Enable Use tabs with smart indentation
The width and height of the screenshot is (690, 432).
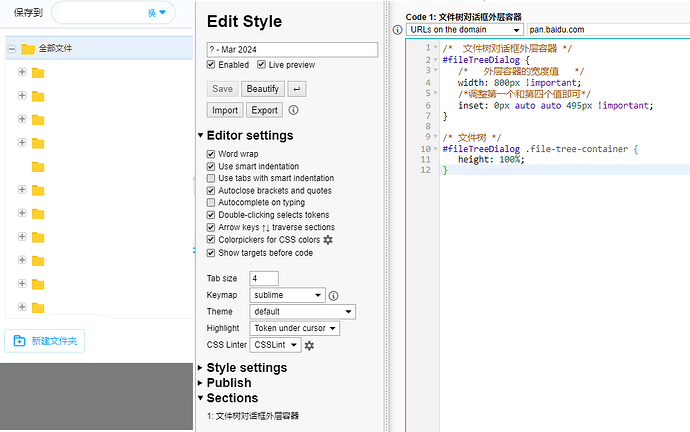211,179
